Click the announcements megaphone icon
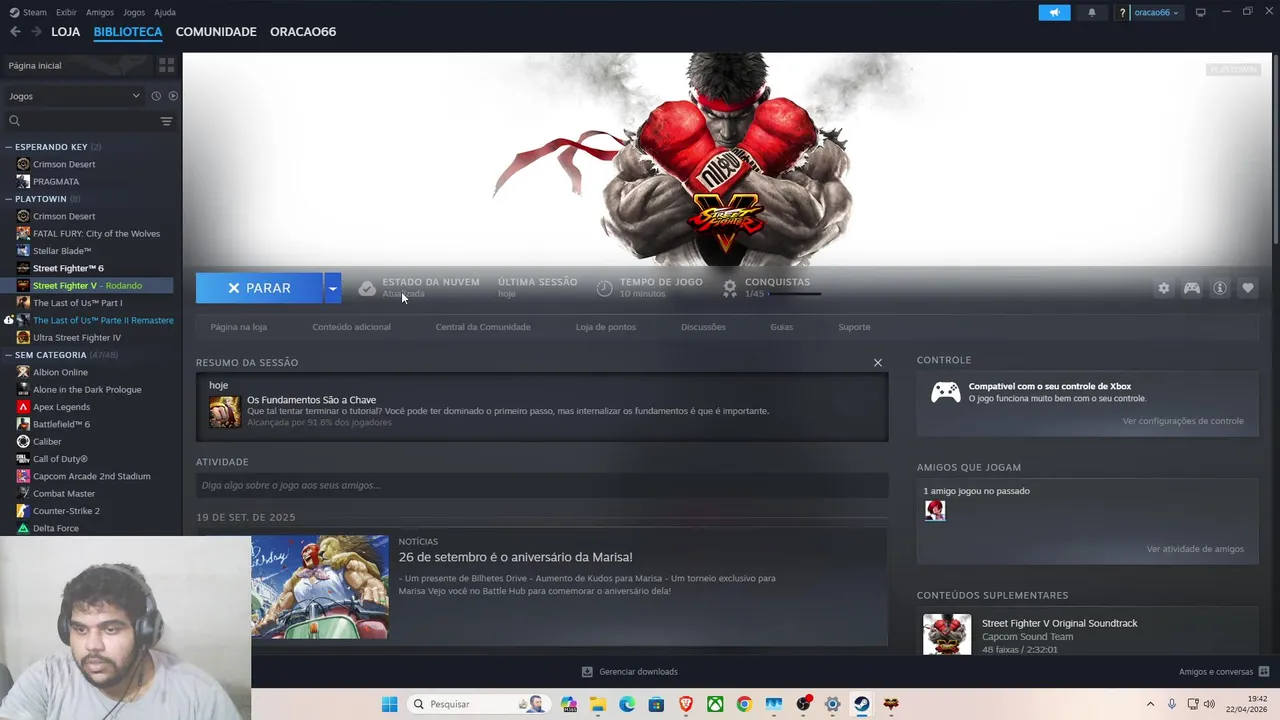The height and width of the screenshot is (720, 1280). 1054,12
